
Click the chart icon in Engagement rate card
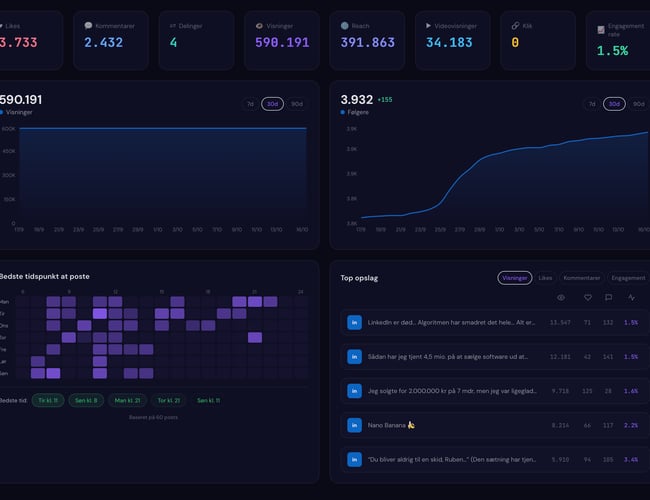pos(601,30)
